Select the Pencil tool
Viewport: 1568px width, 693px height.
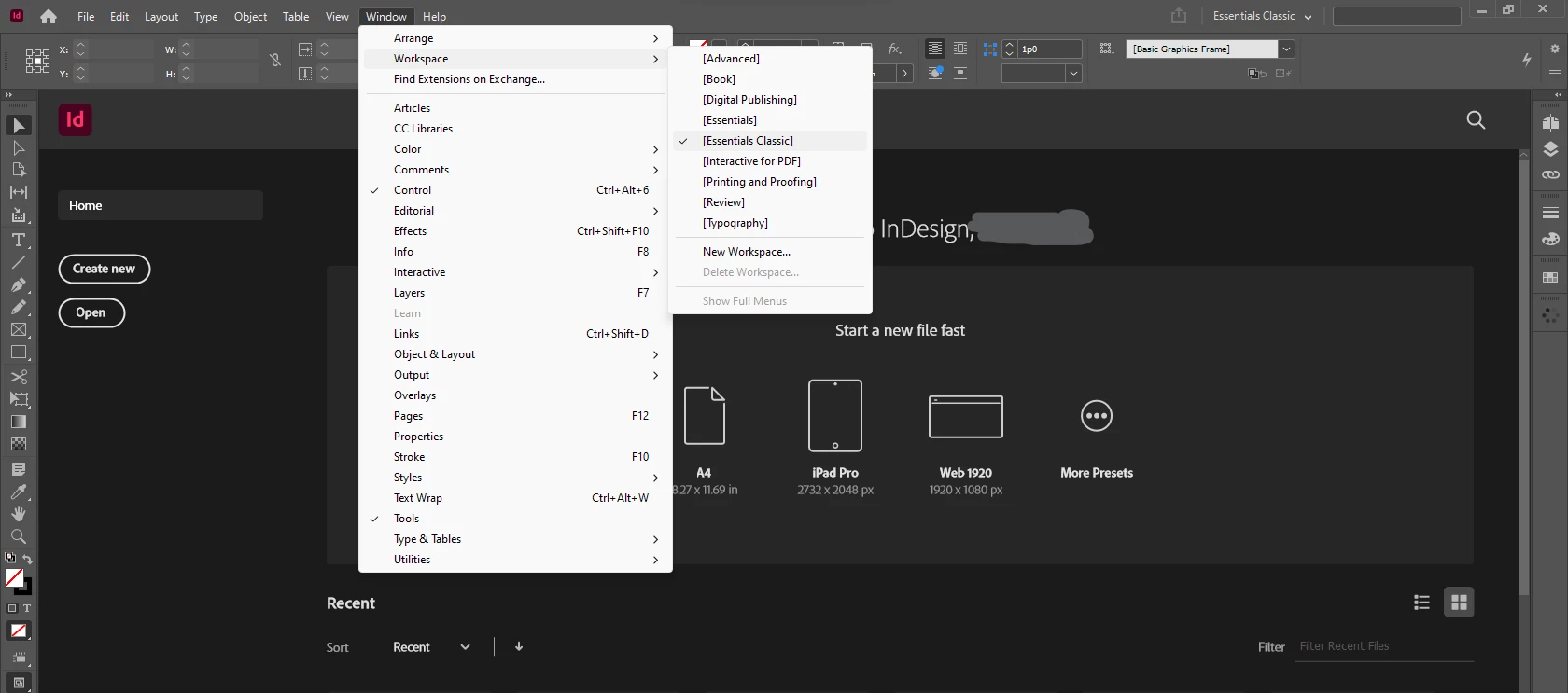click(x=18, y=307)
